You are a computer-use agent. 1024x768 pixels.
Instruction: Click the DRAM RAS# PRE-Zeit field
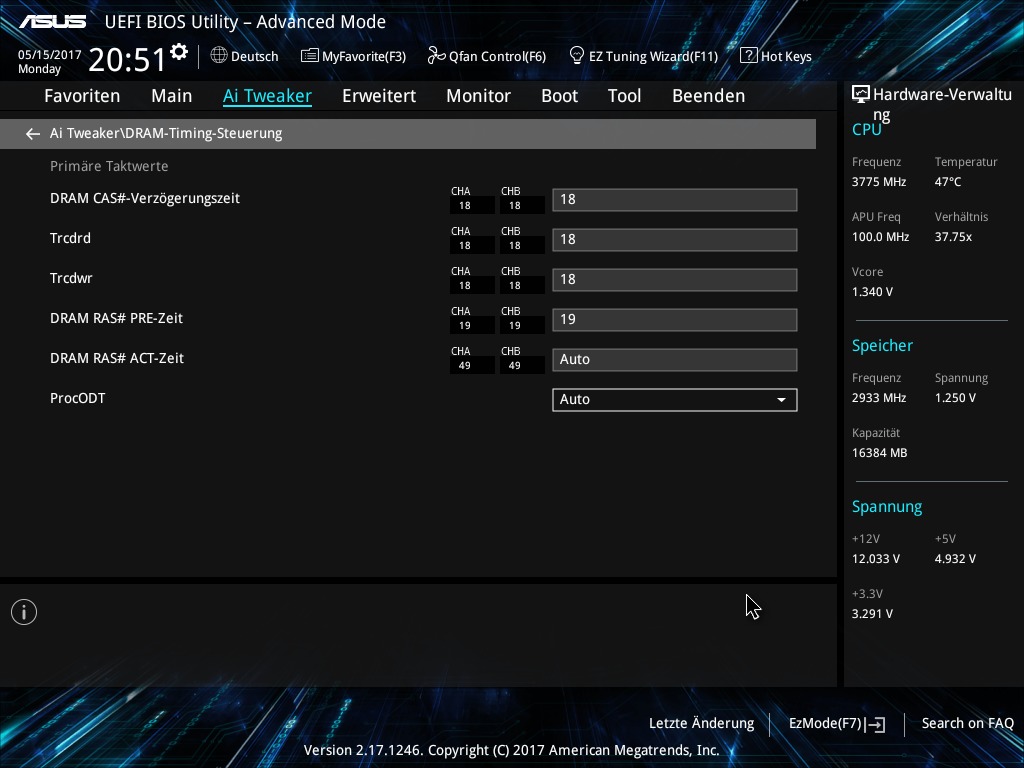click(675, 319)
